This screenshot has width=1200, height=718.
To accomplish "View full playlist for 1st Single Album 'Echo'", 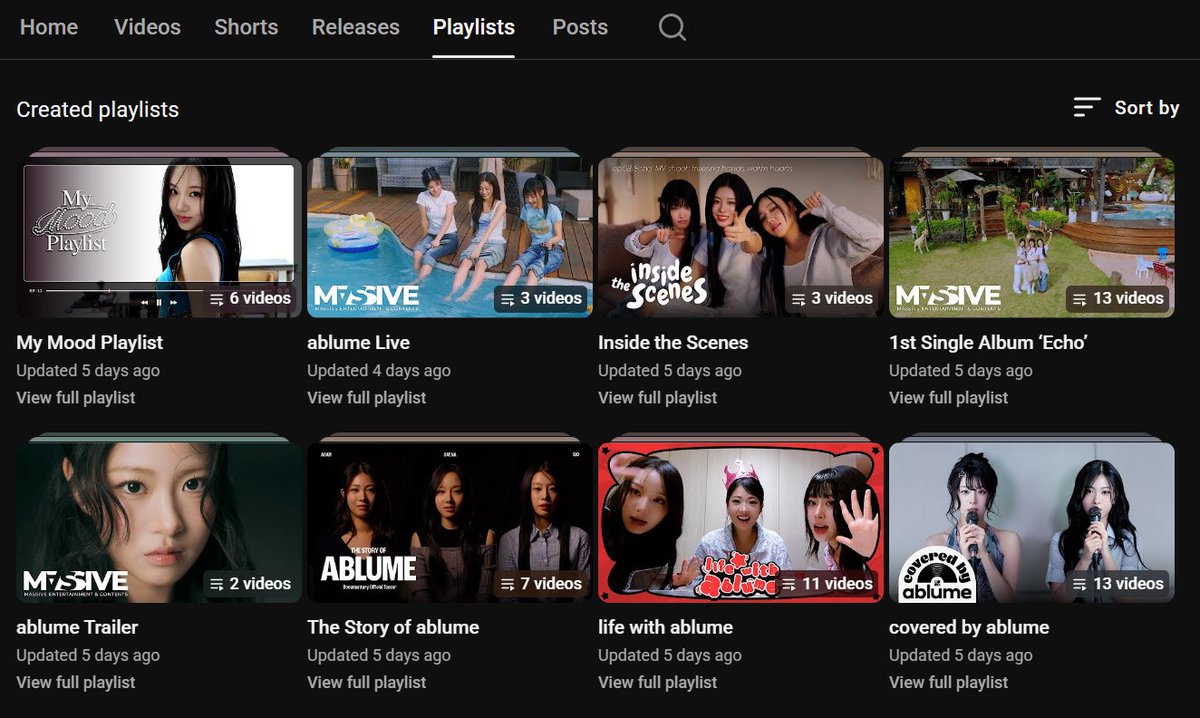I will pyautogui.click(x=949, y=398).
